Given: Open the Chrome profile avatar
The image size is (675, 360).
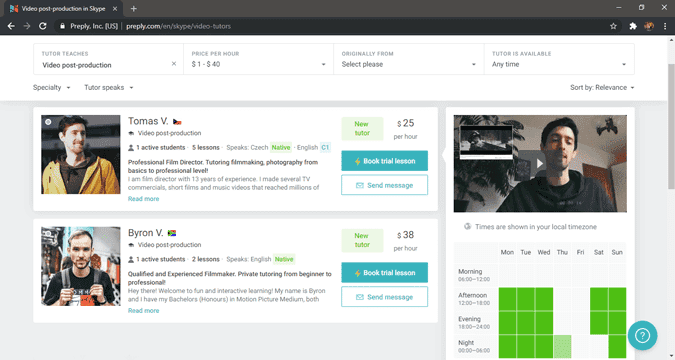Looking at the screenshot, I should 649,26.
